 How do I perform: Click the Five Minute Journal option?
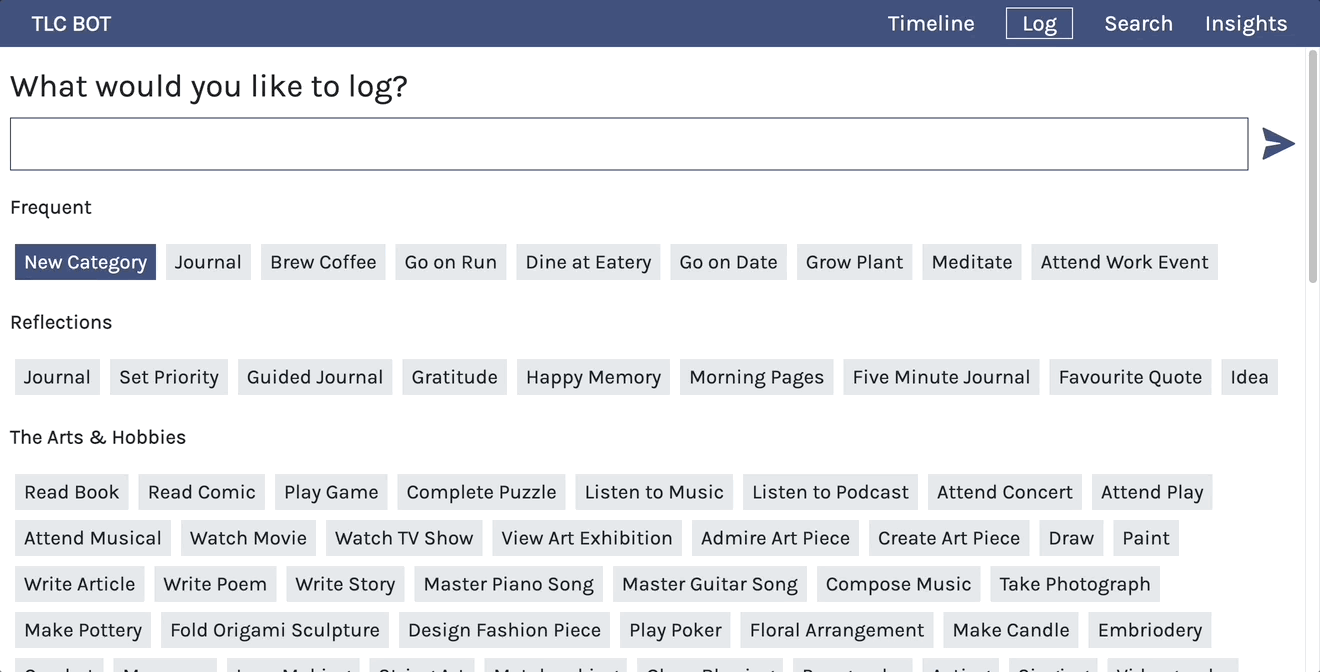point(941,377)
